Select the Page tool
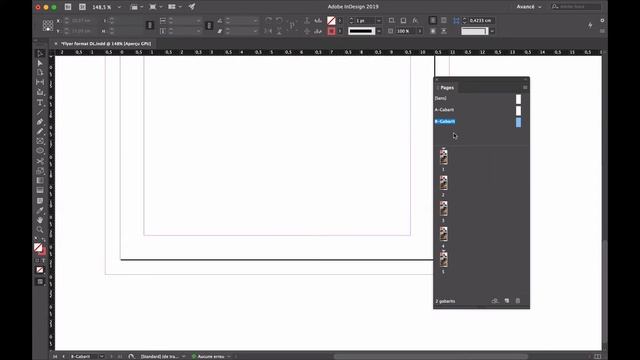Screen dimensions: 640x360 pyautogui.click(x=40, y=73)
